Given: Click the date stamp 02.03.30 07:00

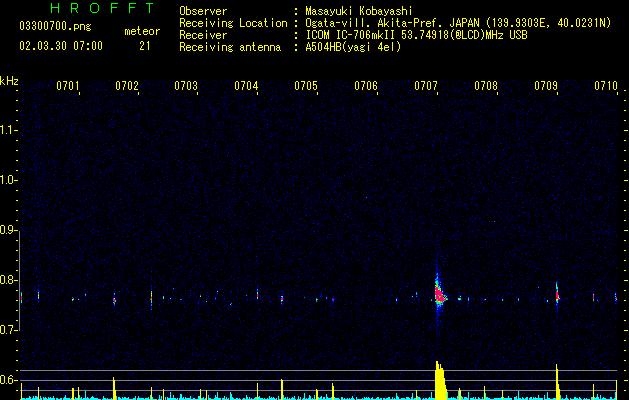Looking at the screenshot, I should (61, 46).
